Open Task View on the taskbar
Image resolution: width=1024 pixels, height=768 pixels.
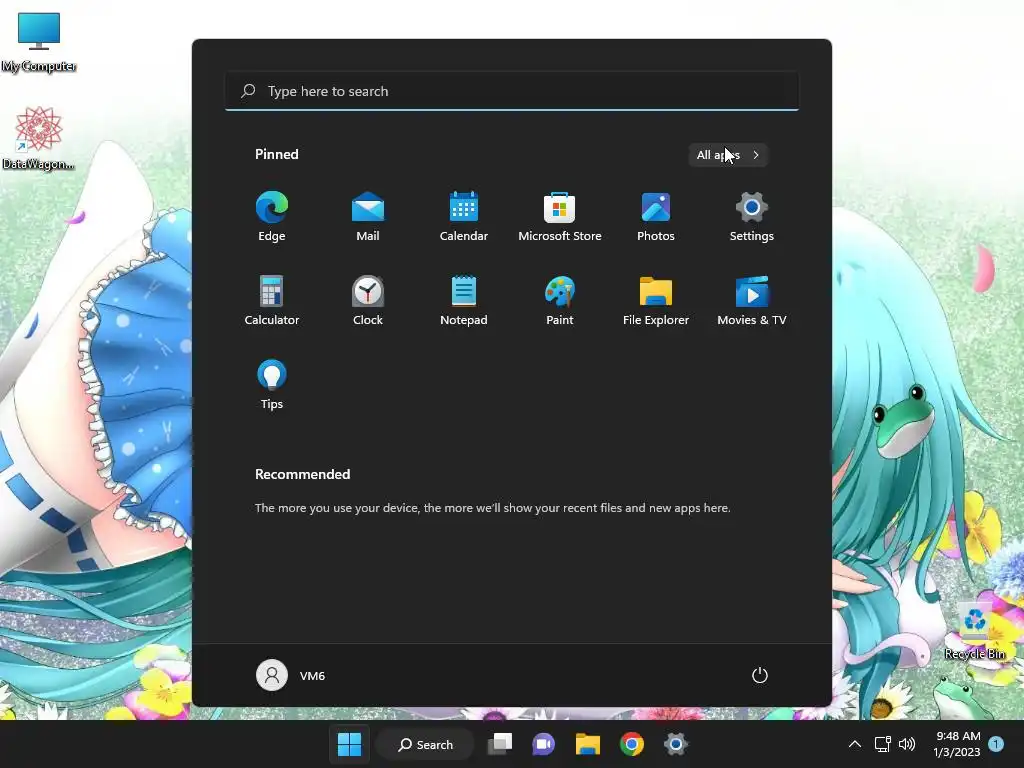(x=500, y=744)
